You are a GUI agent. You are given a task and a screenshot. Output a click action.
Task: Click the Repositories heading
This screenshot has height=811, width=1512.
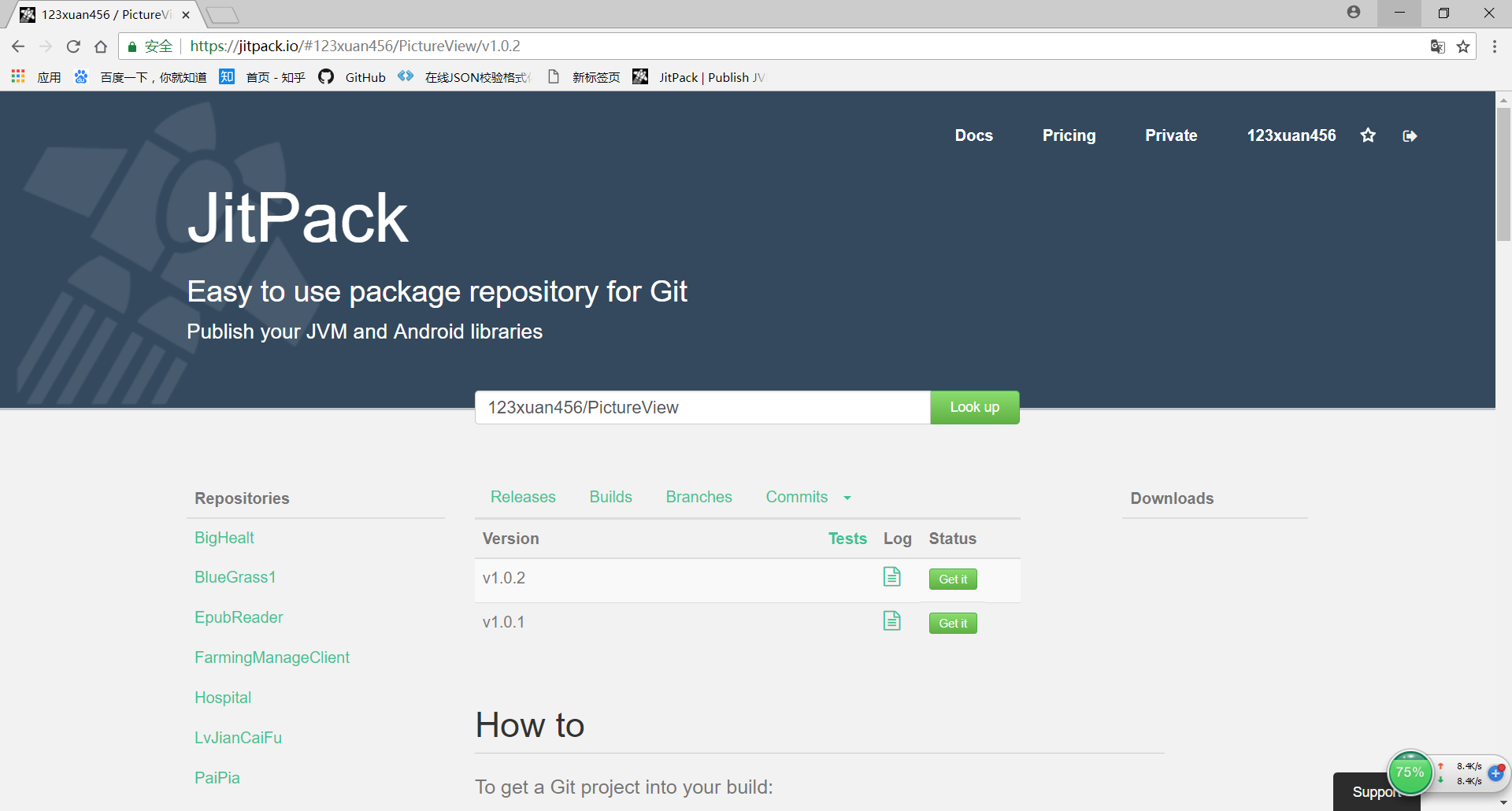tap(242, 498)
